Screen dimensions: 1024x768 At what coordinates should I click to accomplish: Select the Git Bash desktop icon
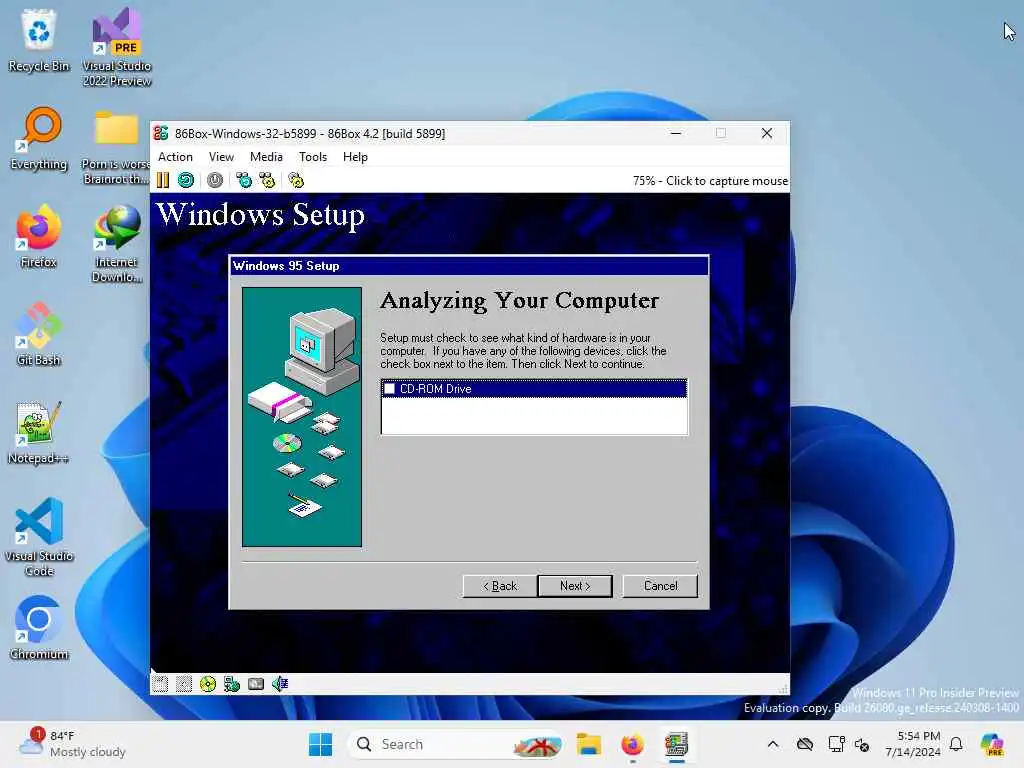(39, 334)
